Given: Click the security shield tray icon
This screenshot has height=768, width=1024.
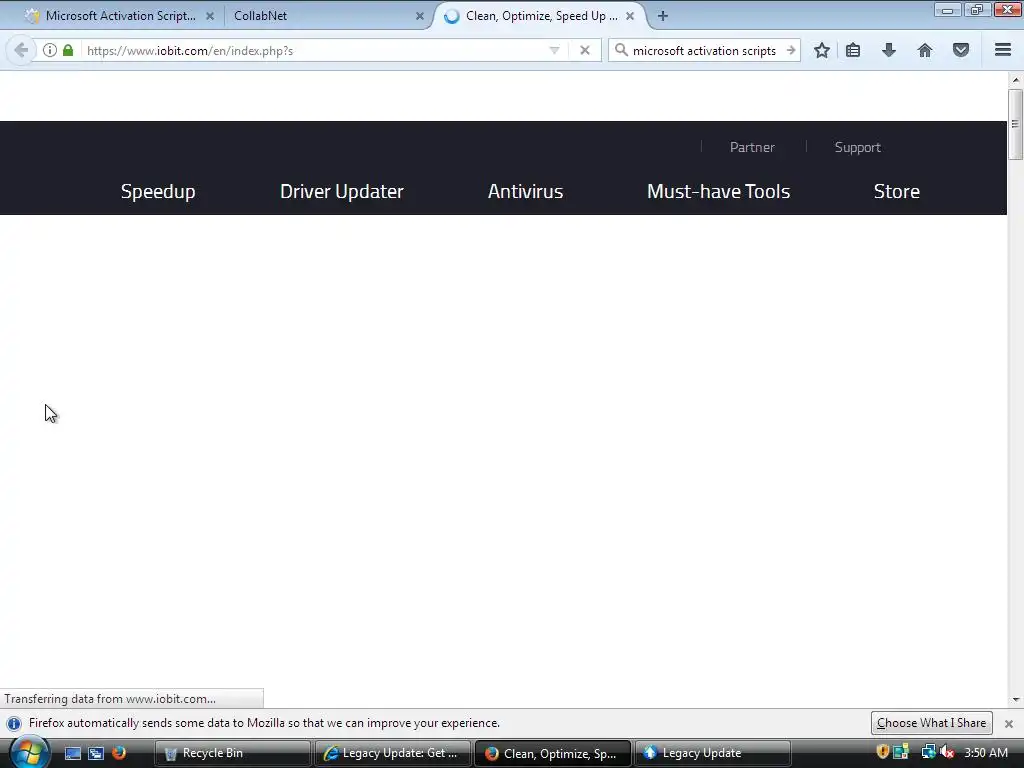Looking at the screenshot, I should coord(882,752).
